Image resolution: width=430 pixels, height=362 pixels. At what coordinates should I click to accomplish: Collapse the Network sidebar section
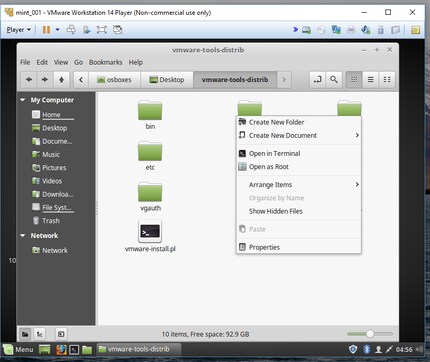[23, 236]
